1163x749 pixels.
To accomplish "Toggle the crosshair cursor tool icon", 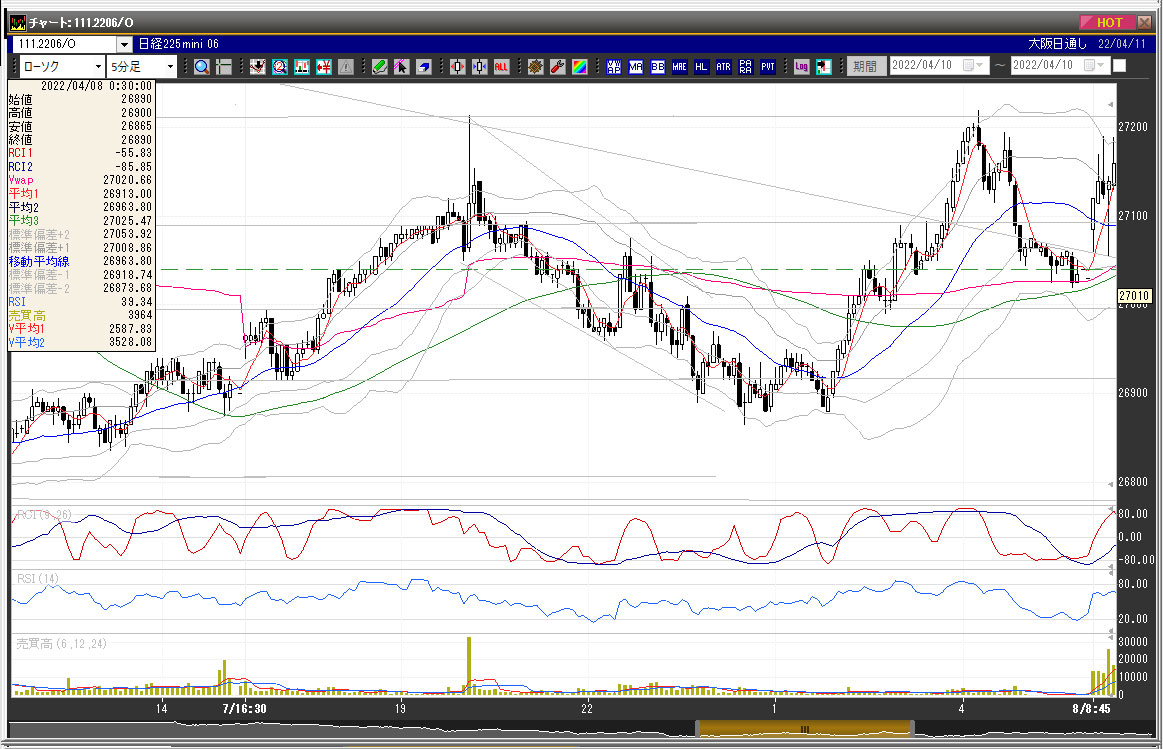I will tap(224, 67).
